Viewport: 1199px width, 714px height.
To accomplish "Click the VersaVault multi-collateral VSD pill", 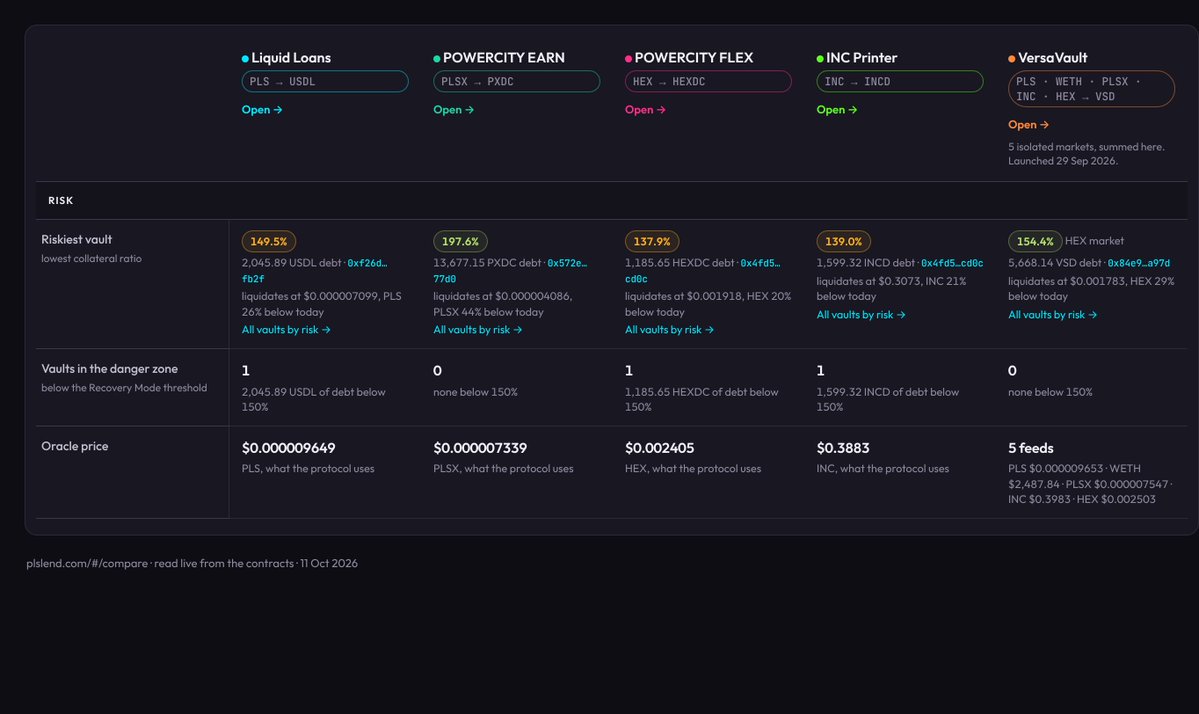I will pyautogui.click(x=1091, y=89).
